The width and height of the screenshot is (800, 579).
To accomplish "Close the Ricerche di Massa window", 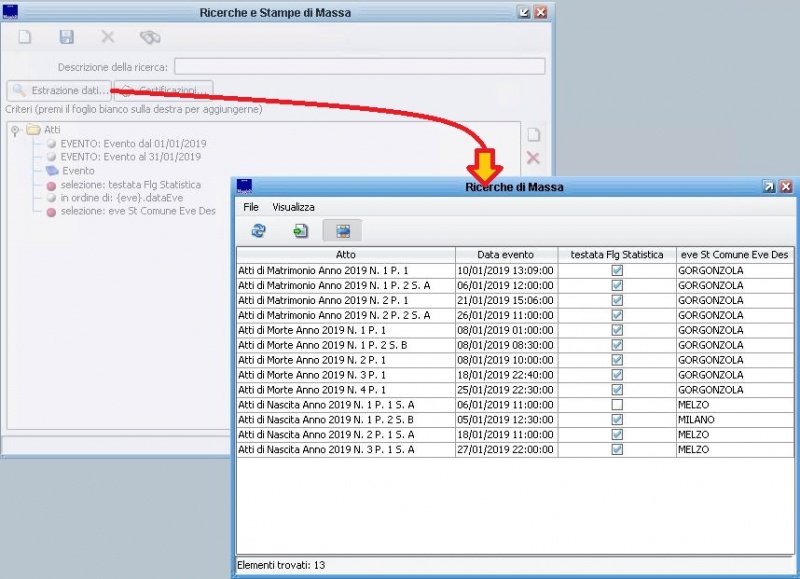I will click(786, 187).
